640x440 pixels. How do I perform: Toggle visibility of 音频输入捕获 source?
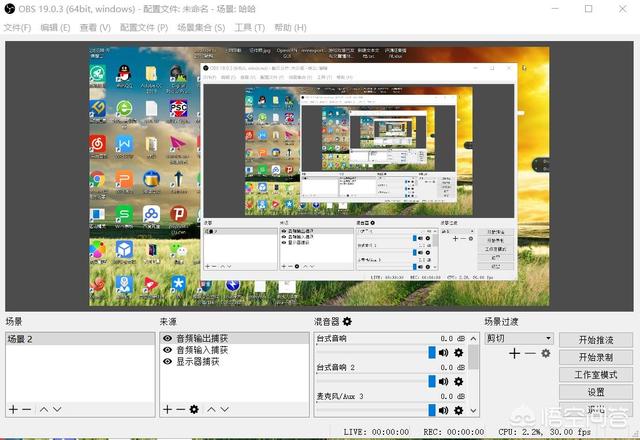coord(167,350)
